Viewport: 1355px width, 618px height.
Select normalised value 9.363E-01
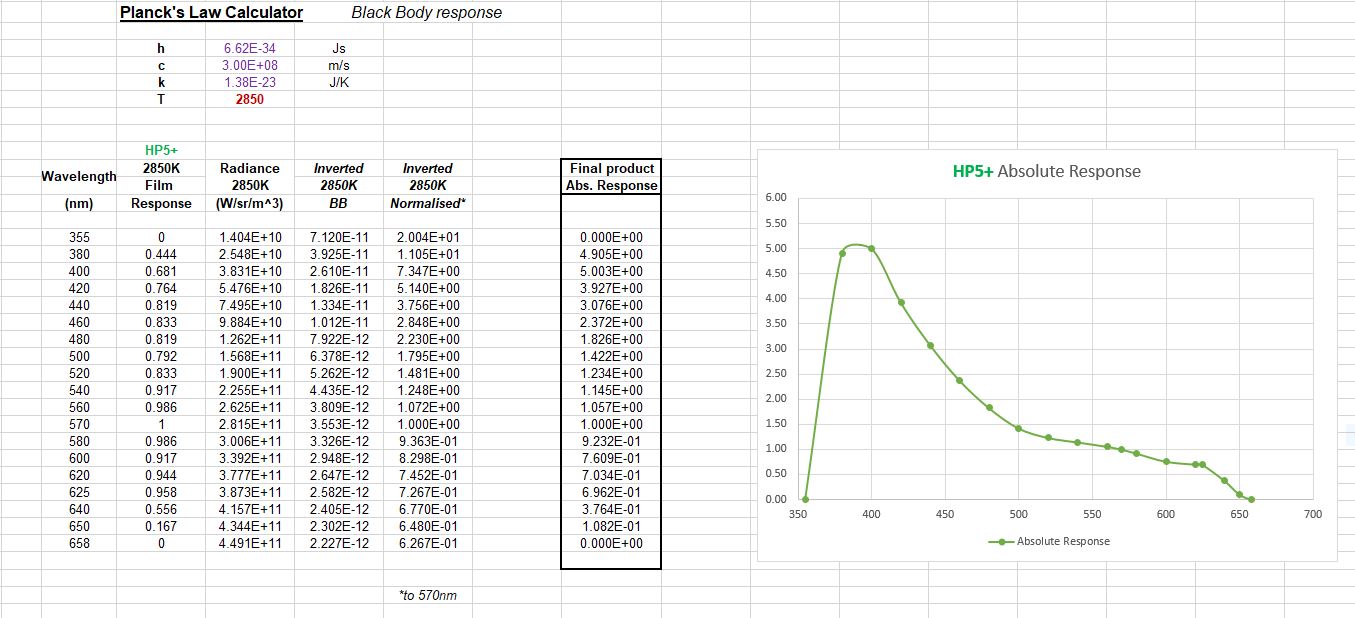[x=428, y=441]
